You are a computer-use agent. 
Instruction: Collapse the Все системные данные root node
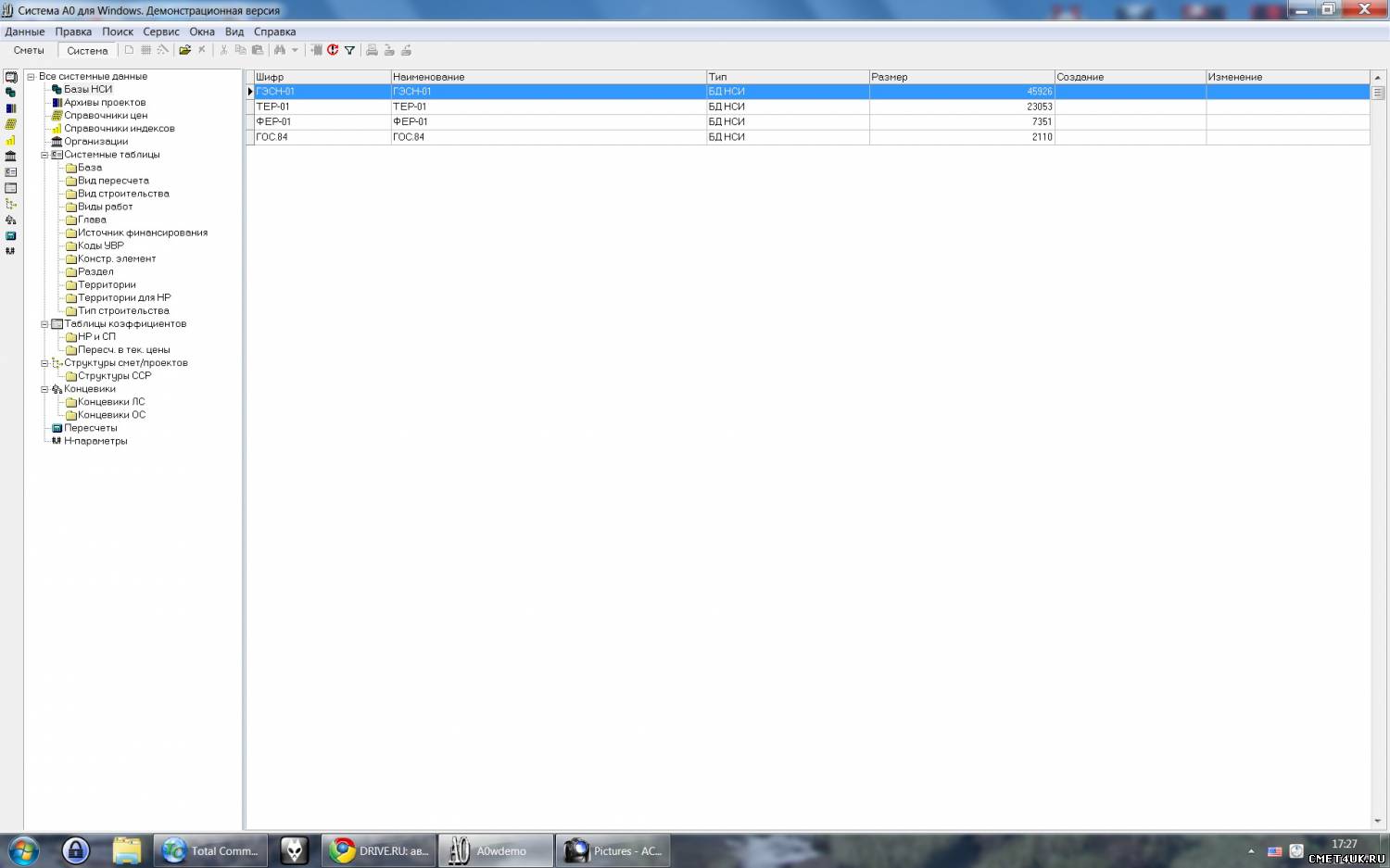(x=31, y=77)
